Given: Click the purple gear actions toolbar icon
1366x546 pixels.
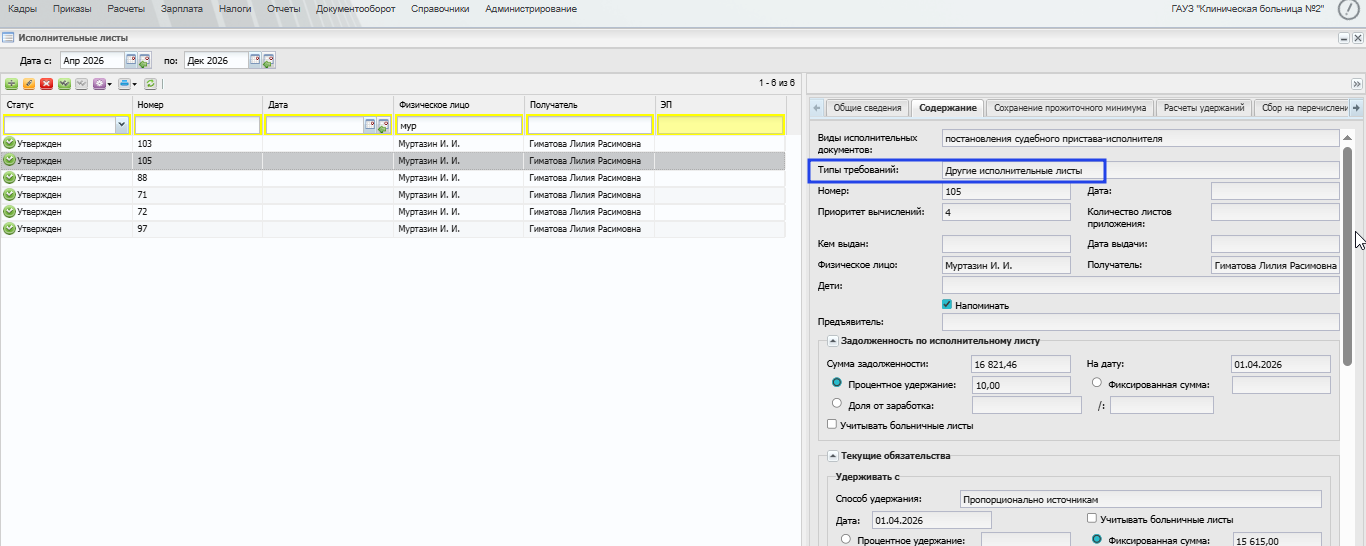Looking at the screenshot, I should pos(99,84).
